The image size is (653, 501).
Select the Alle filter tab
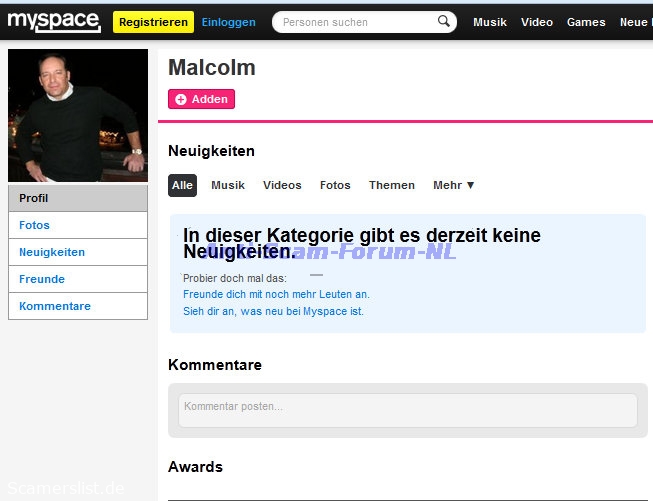point(182,185)
